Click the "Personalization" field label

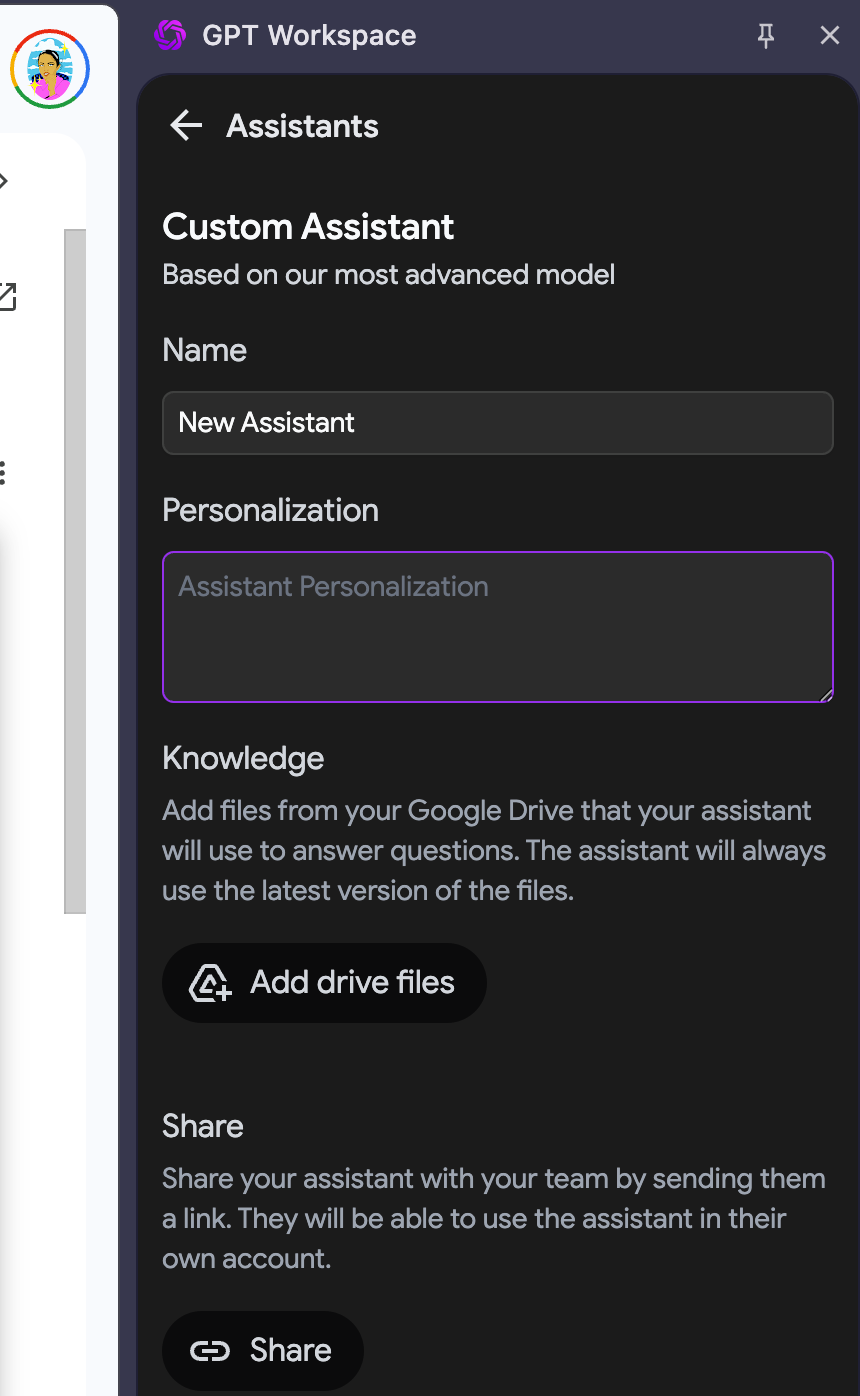[270, 510]
